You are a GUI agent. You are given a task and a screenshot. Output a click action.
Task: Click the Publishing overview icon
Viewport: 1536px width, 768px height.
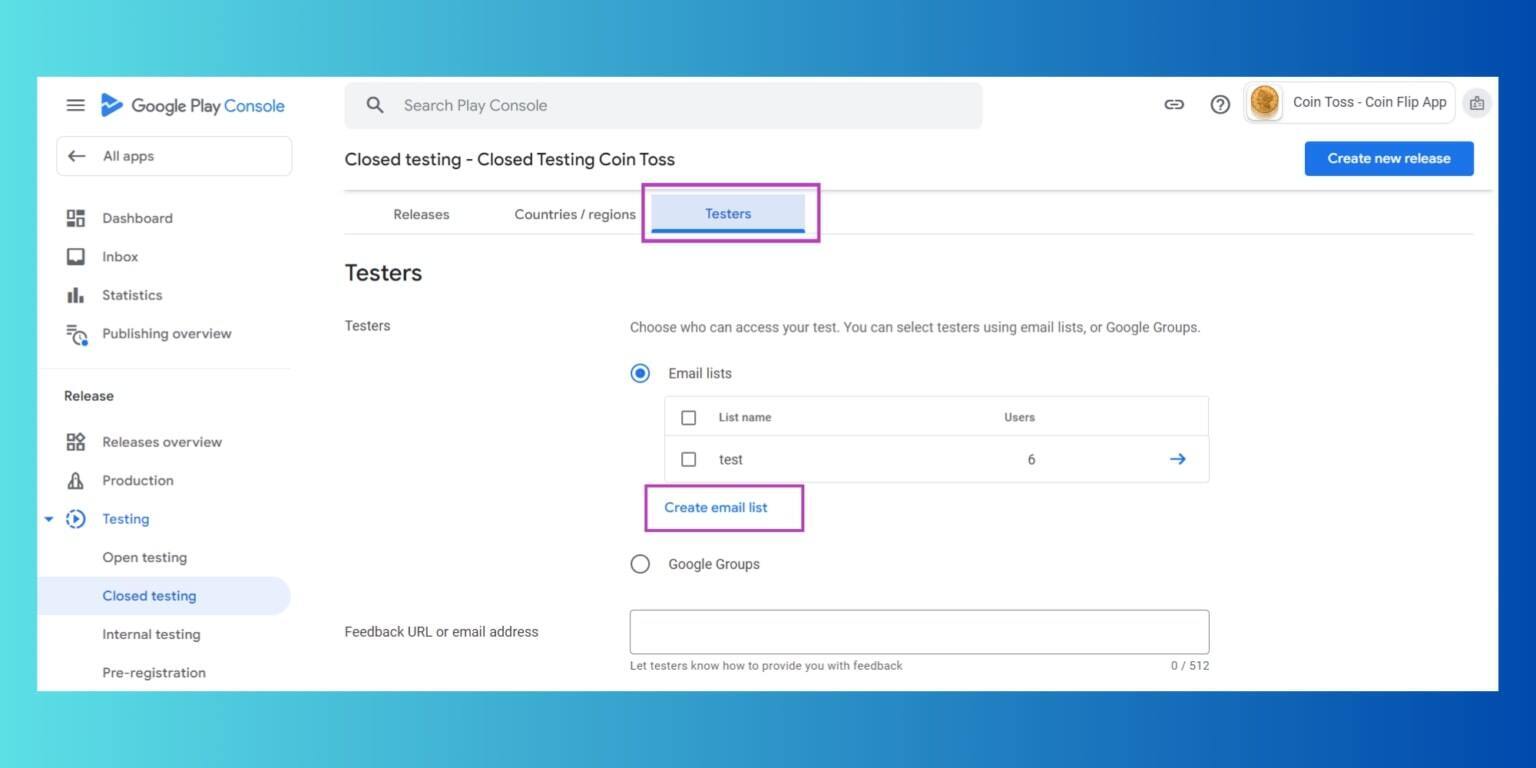click(76, 334)
